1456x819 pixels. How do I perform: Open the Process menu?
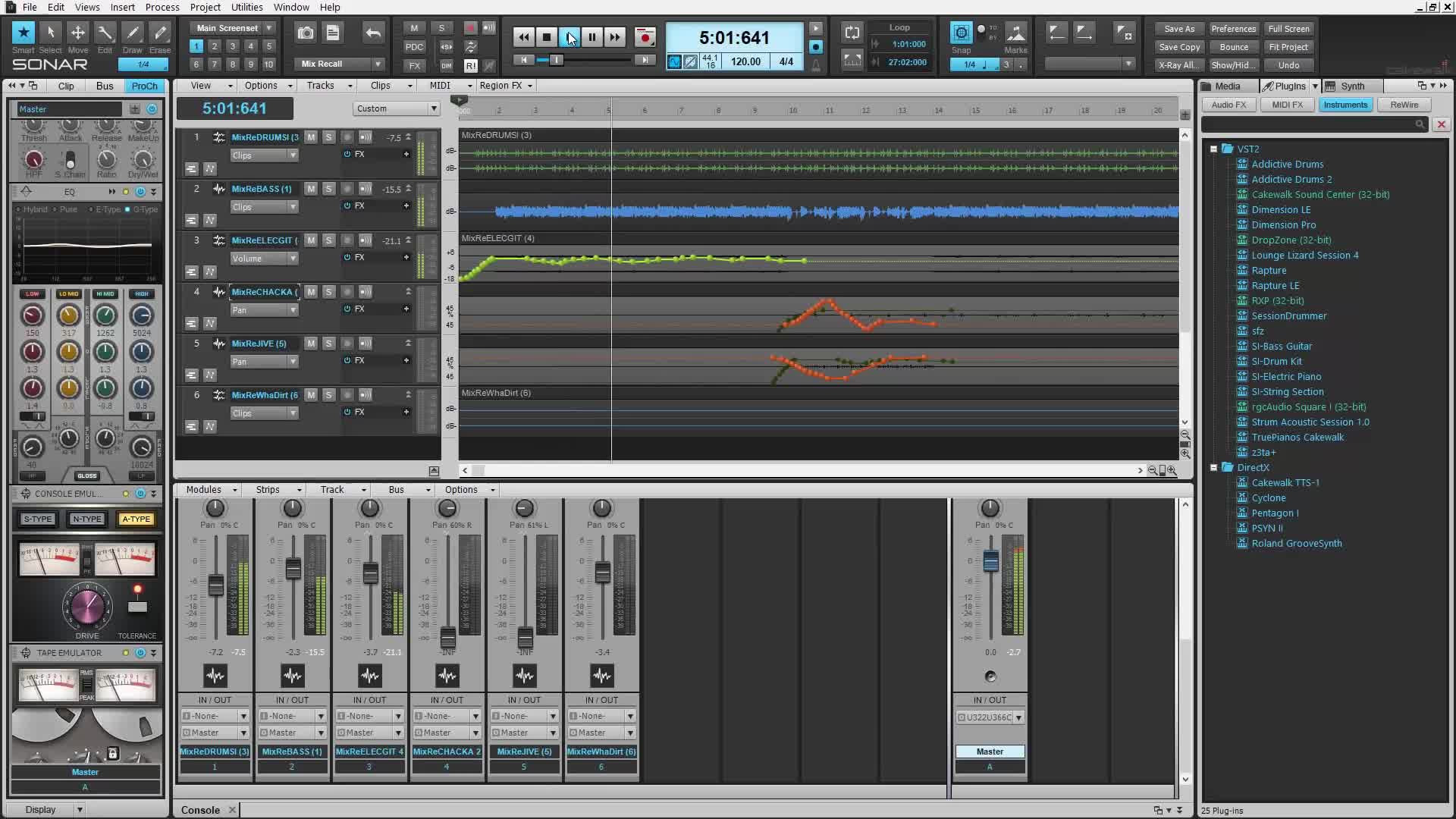pos(162,7)
